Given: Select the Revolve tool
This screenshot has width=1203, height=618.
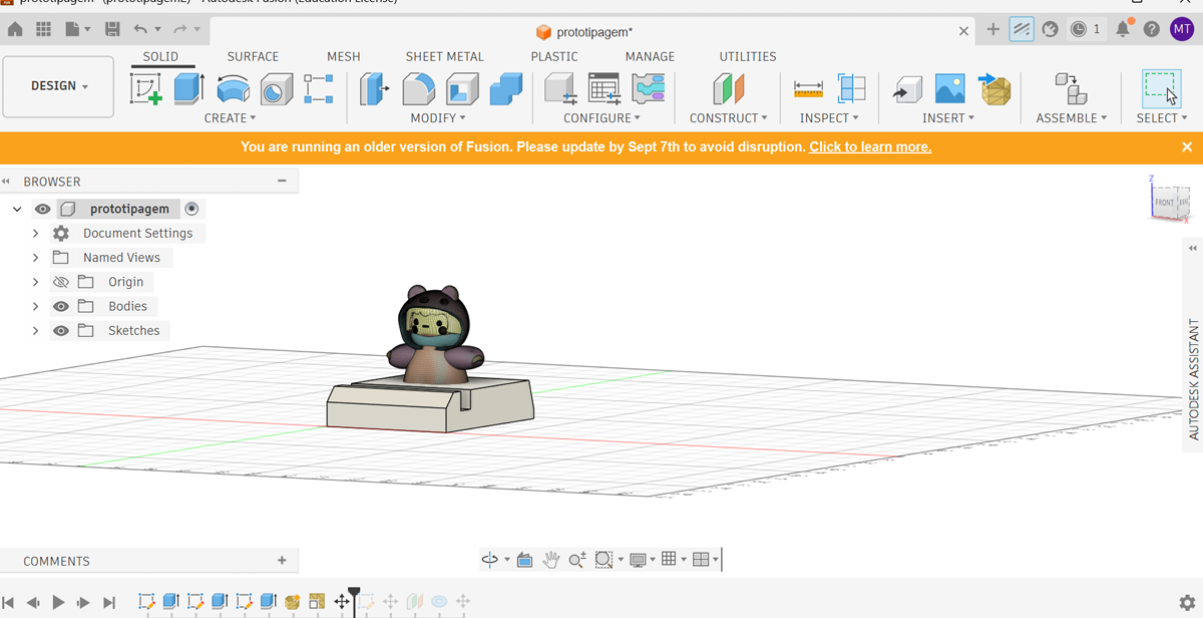Looking at the screenshot, I should coord(233,89).
